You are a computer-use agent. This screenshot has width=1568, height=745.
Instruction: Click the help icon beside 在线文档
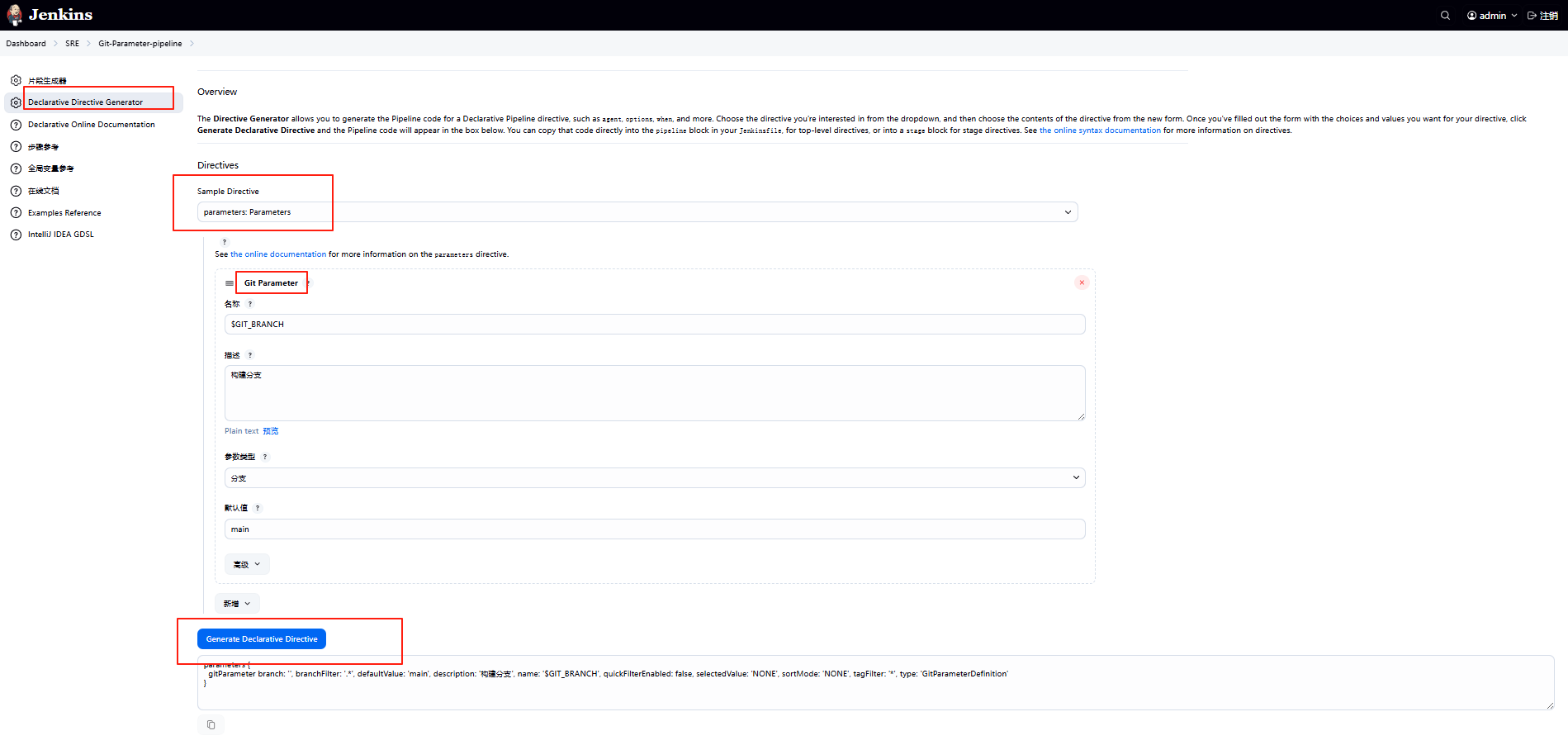(x=16, y=191)
